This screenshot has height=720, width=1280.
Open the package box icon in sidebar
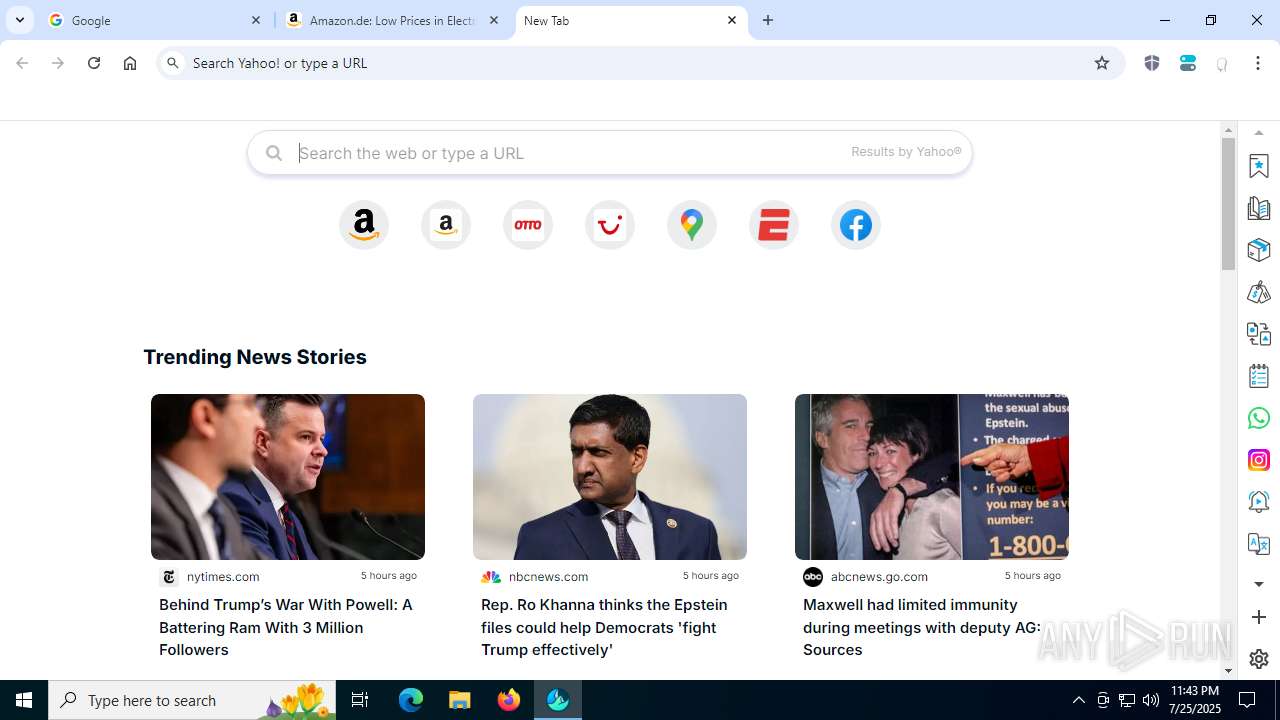(x=1259, y=250)
